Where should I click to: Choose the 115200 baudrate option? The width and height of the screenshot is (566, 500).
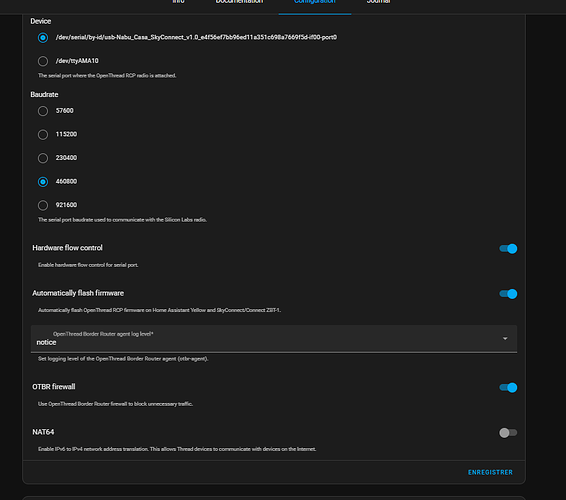pos(43,134)
